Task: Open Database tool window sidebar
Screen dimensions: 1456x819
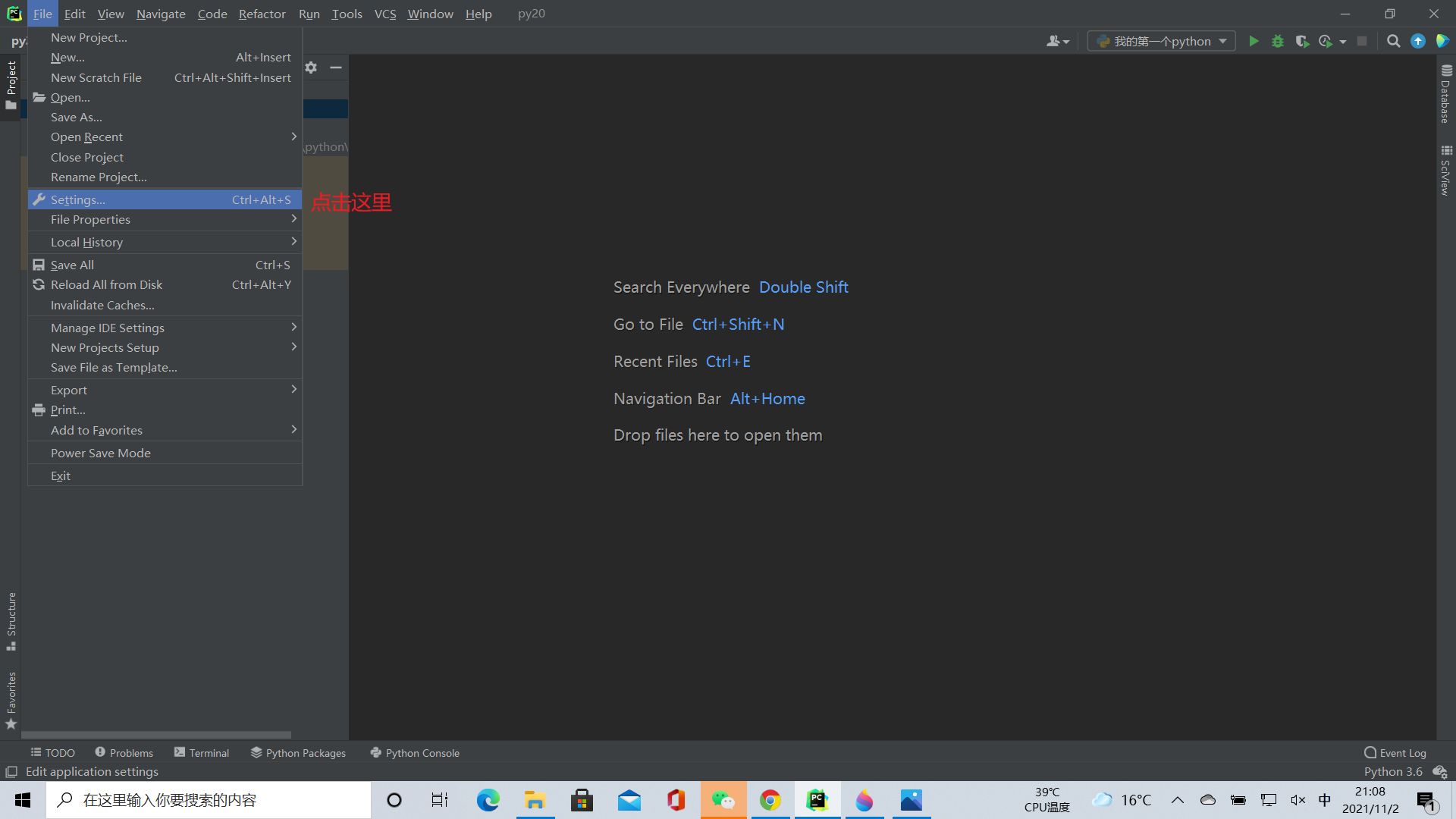Action: click(1445, 94)
